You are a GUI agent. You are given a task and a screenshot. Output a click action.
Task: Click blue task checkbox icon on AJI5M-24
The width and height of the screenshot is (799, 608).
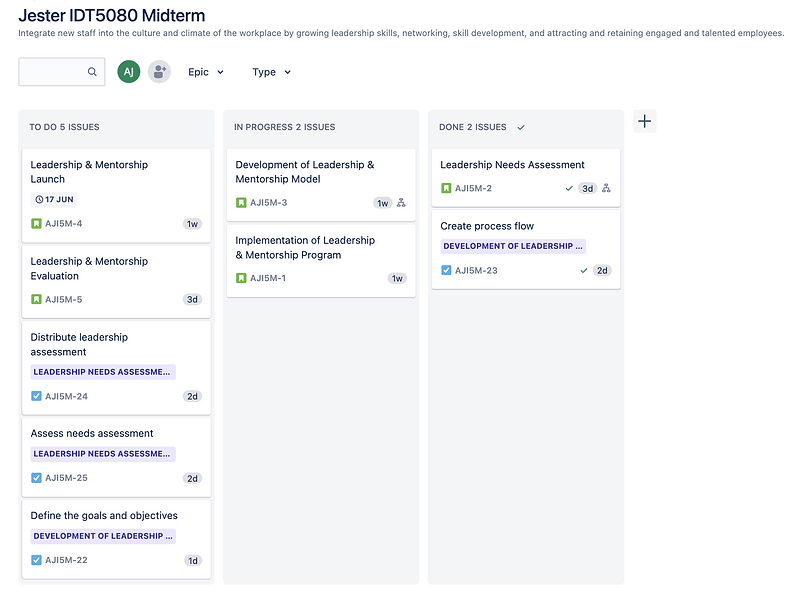(36, 396)
